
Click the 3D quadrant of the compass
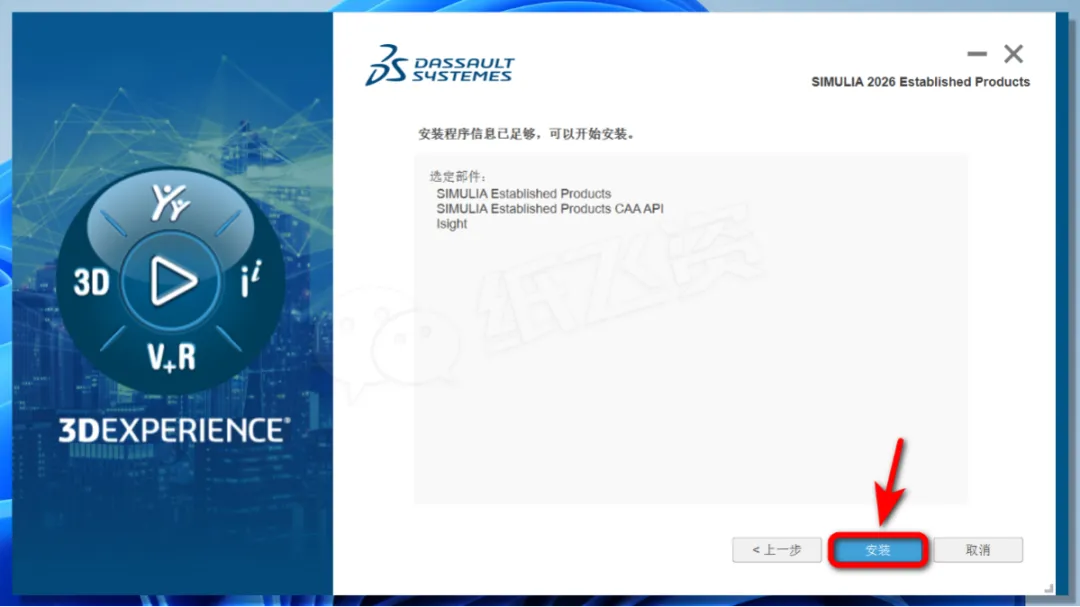point(92,282)
